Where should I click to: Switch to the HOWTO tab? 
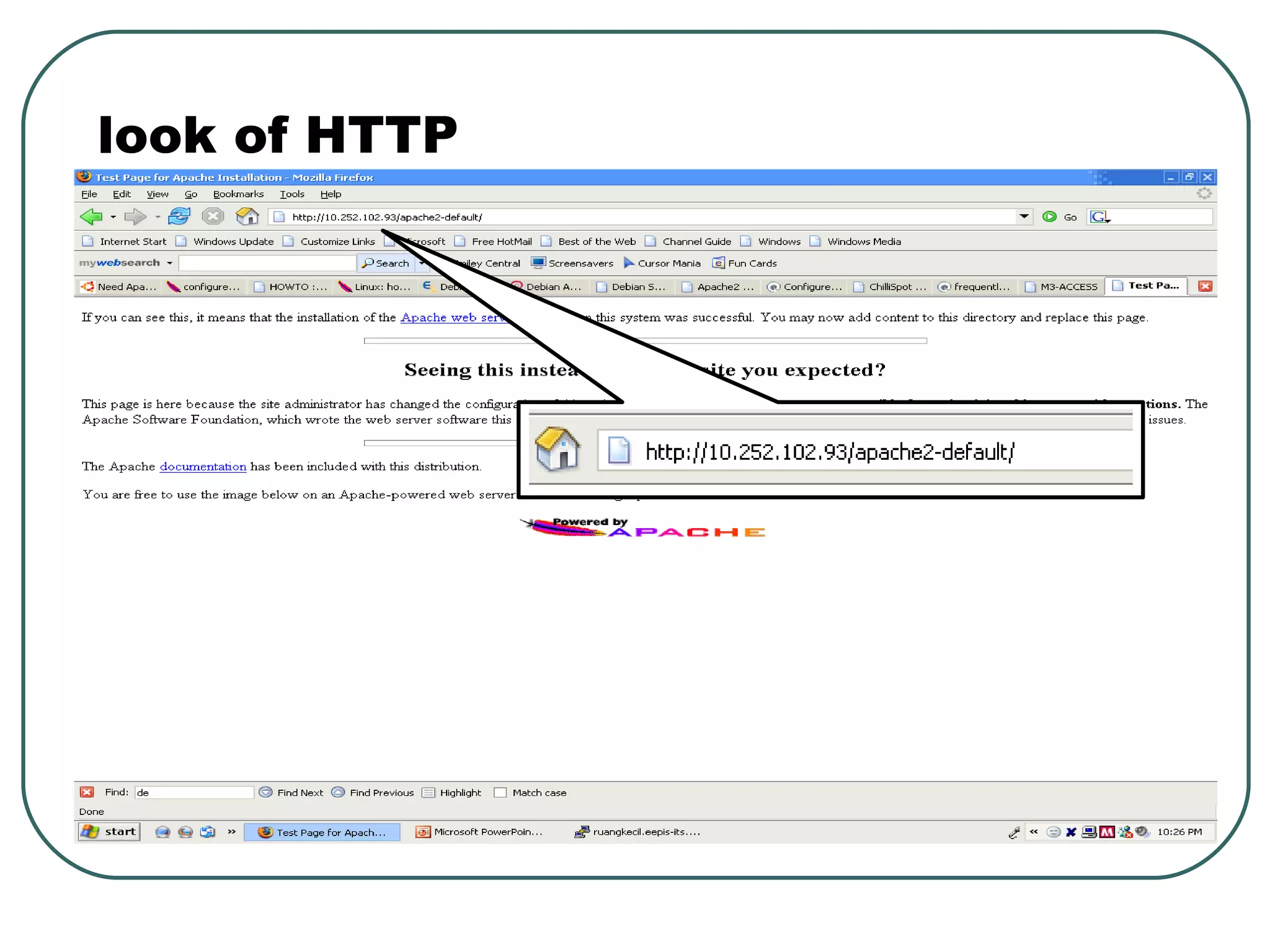[290, 286]
